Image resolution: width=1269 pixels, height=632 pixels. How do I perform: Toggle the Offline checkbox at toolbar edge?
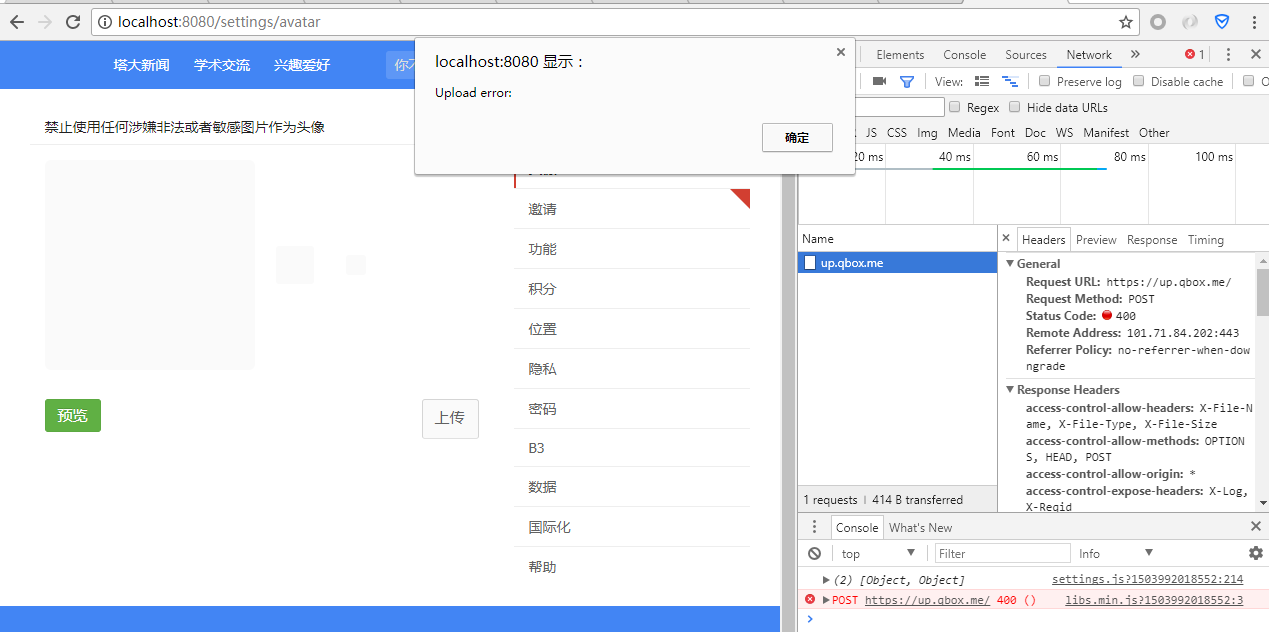pos(1249,81)
